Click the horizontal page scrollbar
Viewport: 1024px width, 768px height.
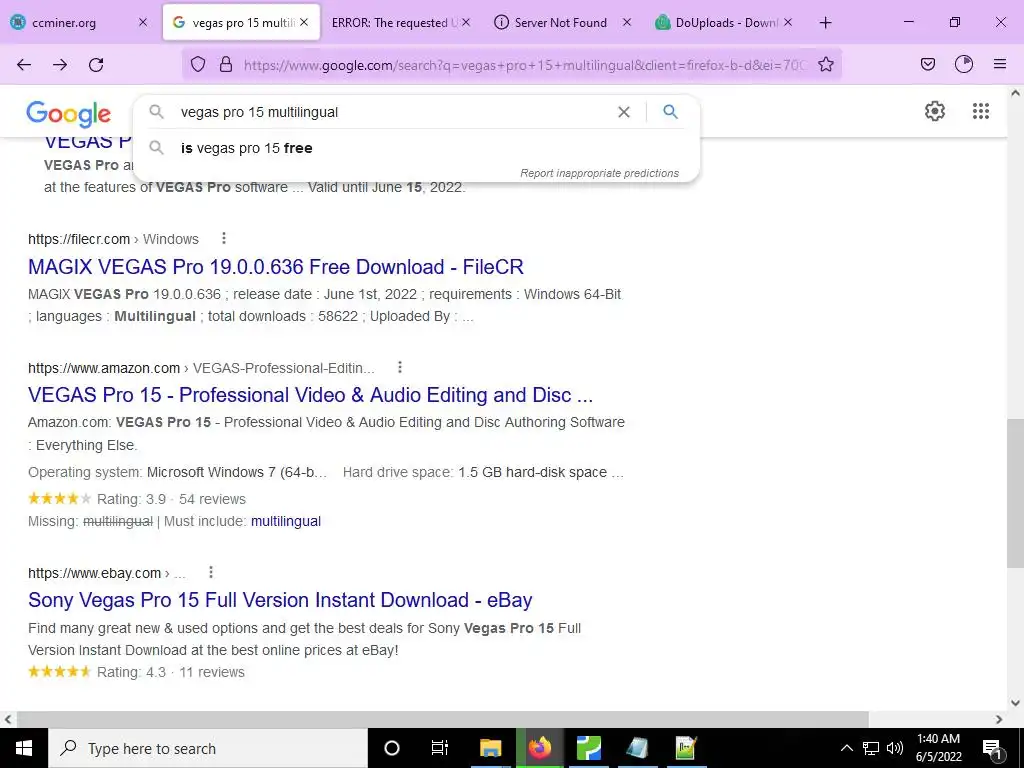click(x=443, y=719)
